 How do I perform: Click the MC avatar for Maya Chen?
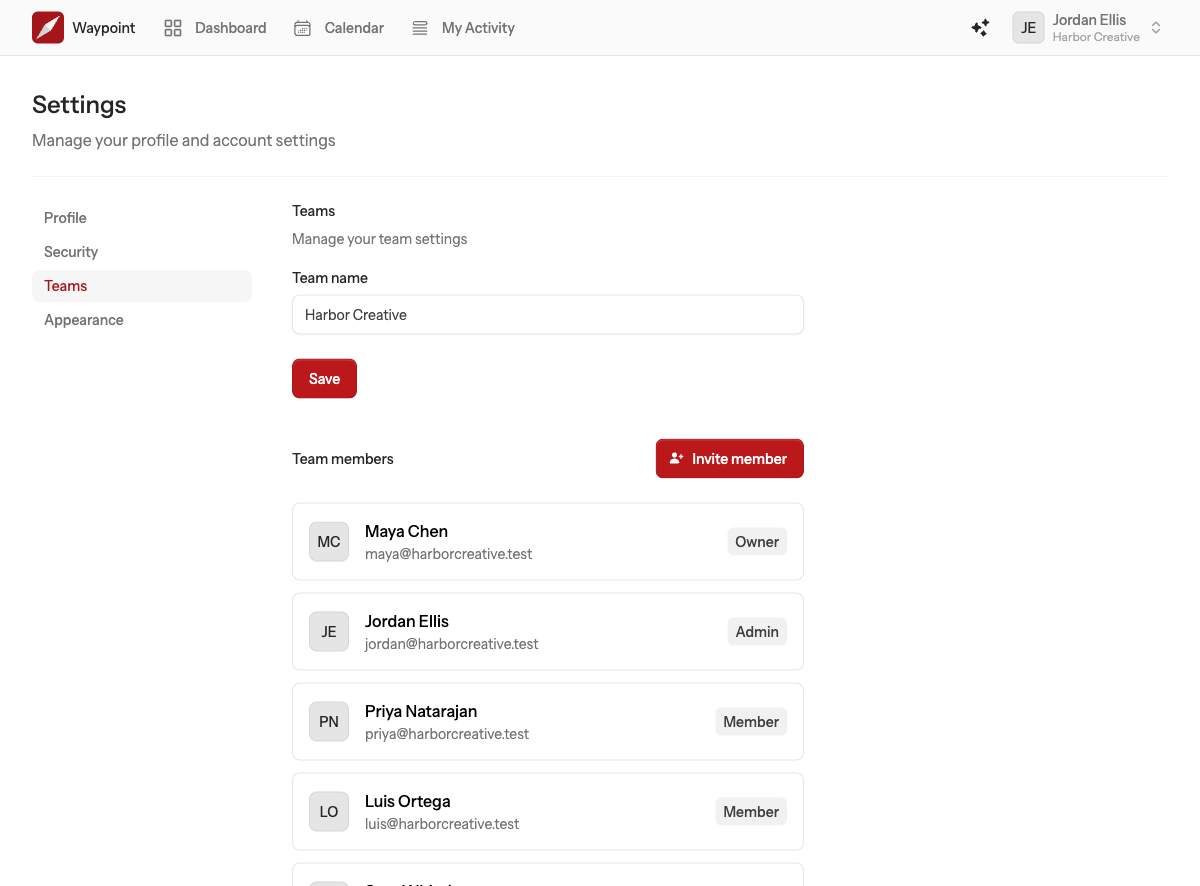329,541
